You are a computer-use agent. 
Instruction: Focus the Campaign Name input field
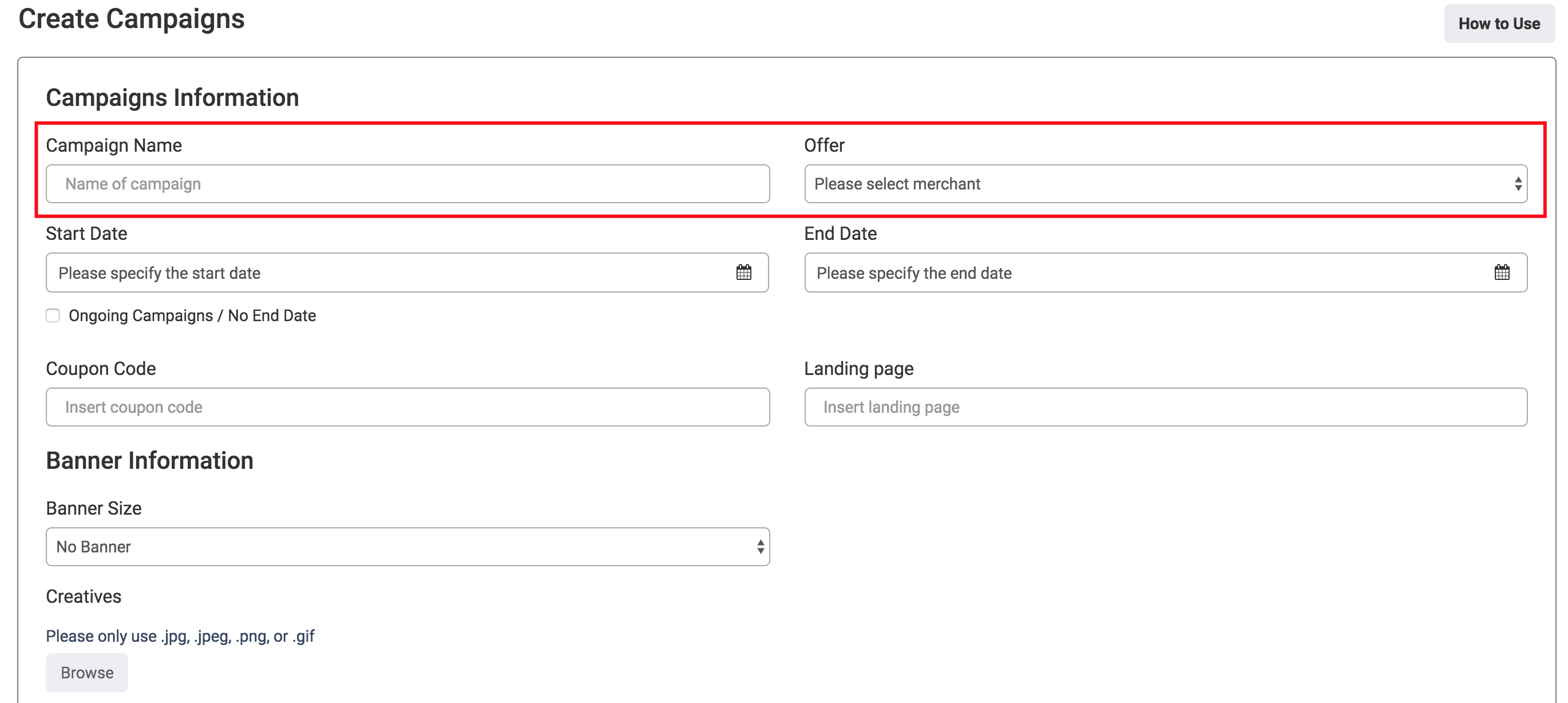408,184
